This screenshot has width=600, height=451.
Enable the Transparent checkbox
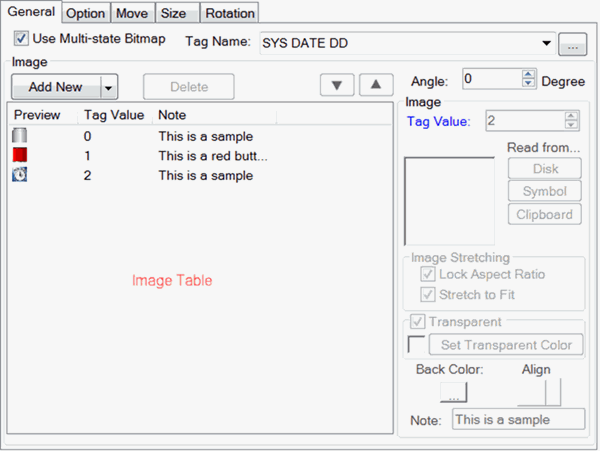pyautogui.click(x=417, y=323)
